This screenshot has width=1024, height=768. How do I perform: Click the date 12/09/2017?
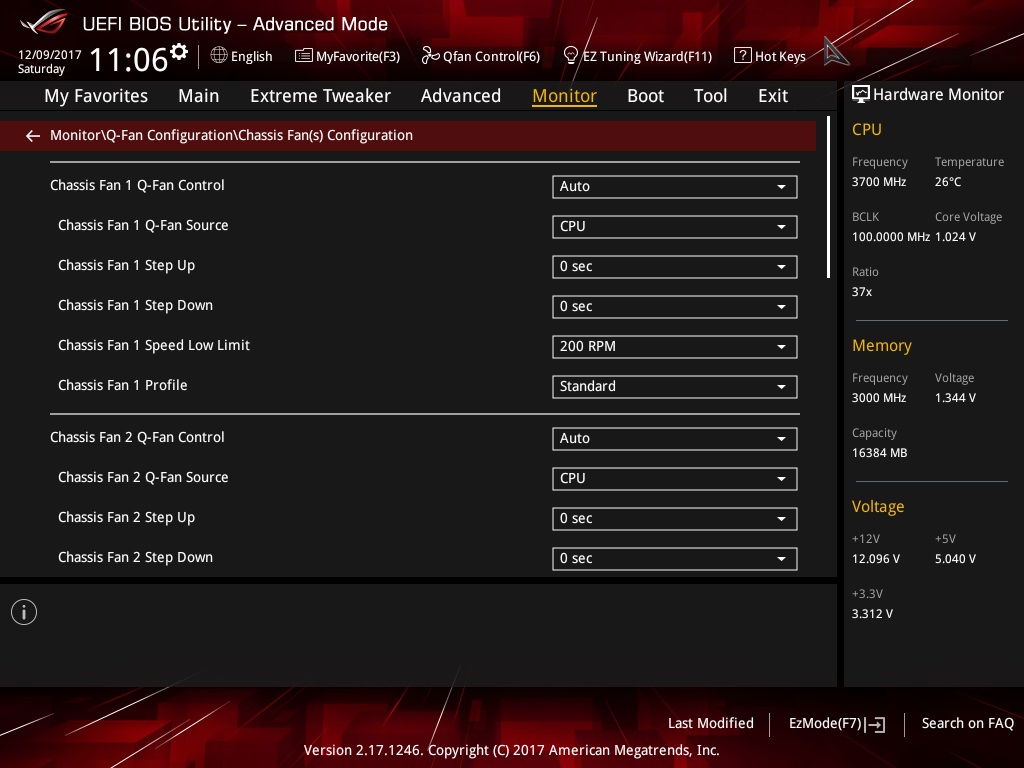point(50,55)
